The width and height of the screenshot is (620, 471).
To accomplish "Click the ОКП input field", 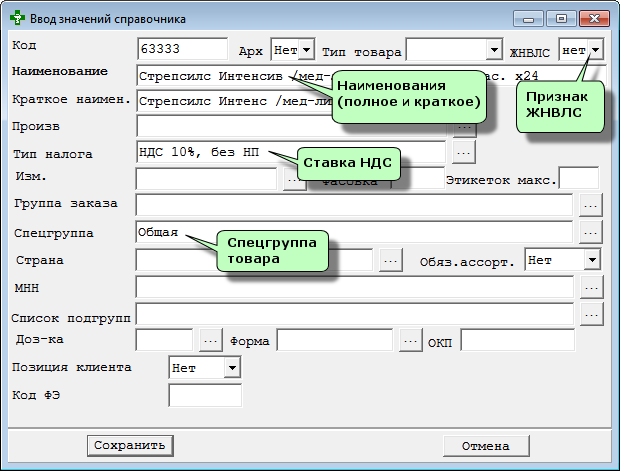I will point(518,340).
